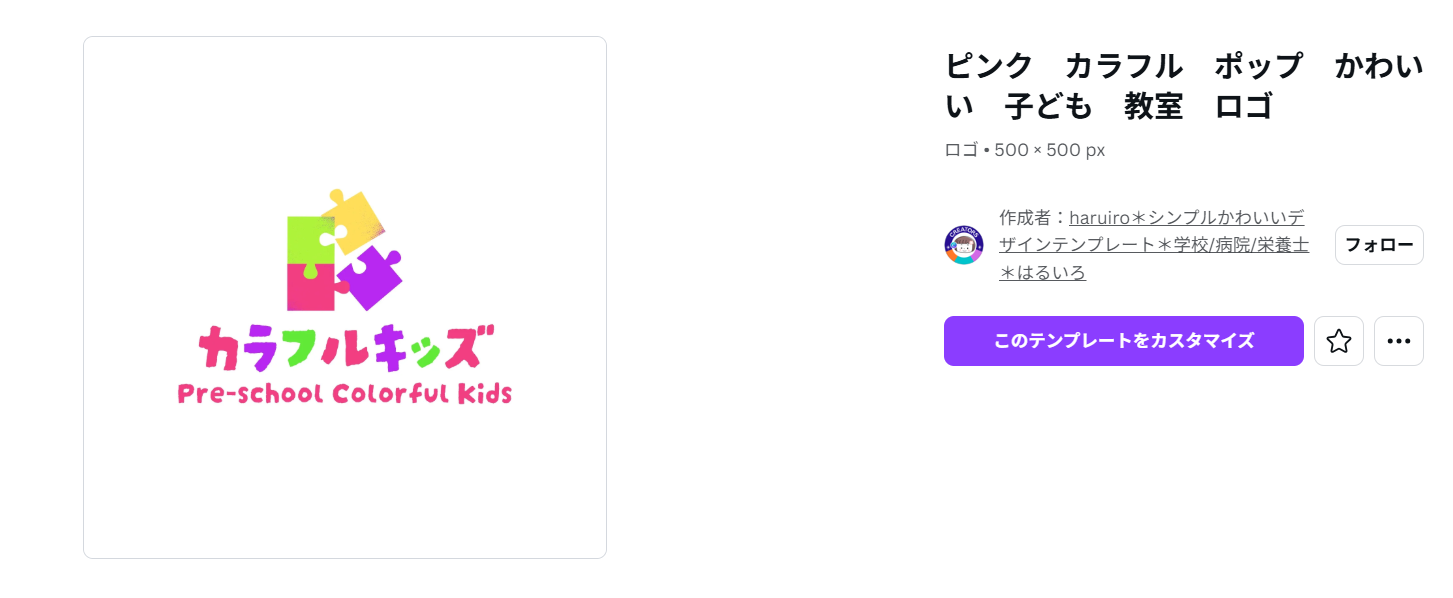The height and width of the screenshot is (598, 1453).
Task: Click the 作成者： label before creator name
Action: pyautogui.click(x=1034, y=217)
